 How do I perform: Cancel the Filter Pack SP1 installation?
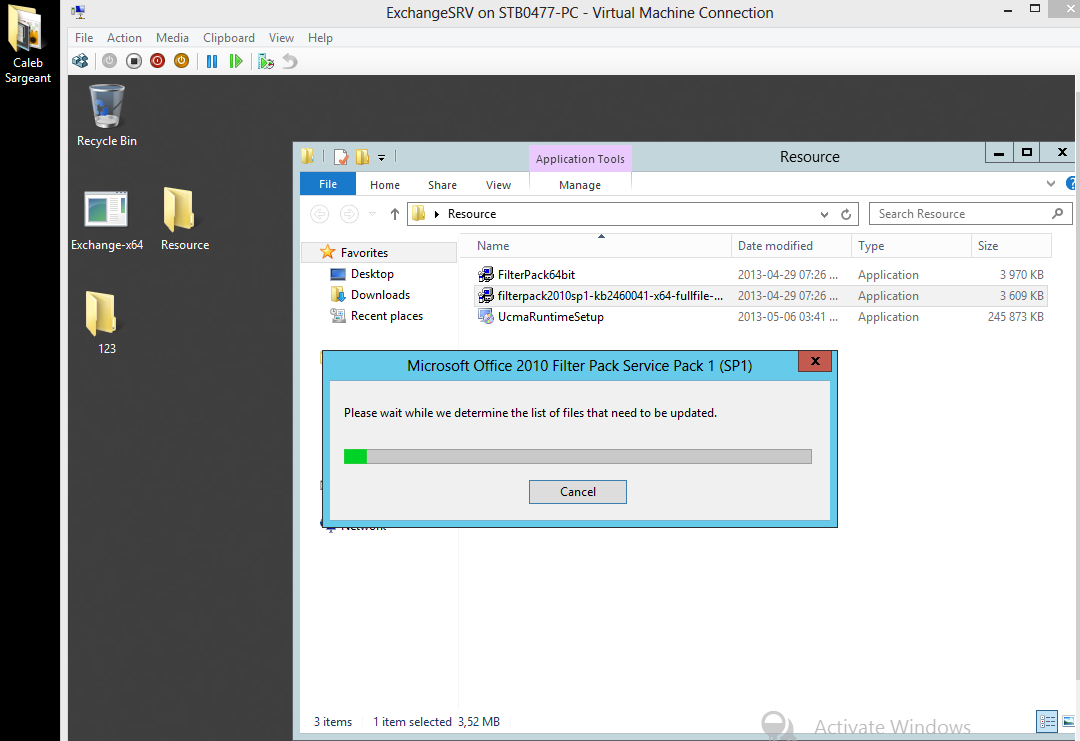(x=578, y=492)
